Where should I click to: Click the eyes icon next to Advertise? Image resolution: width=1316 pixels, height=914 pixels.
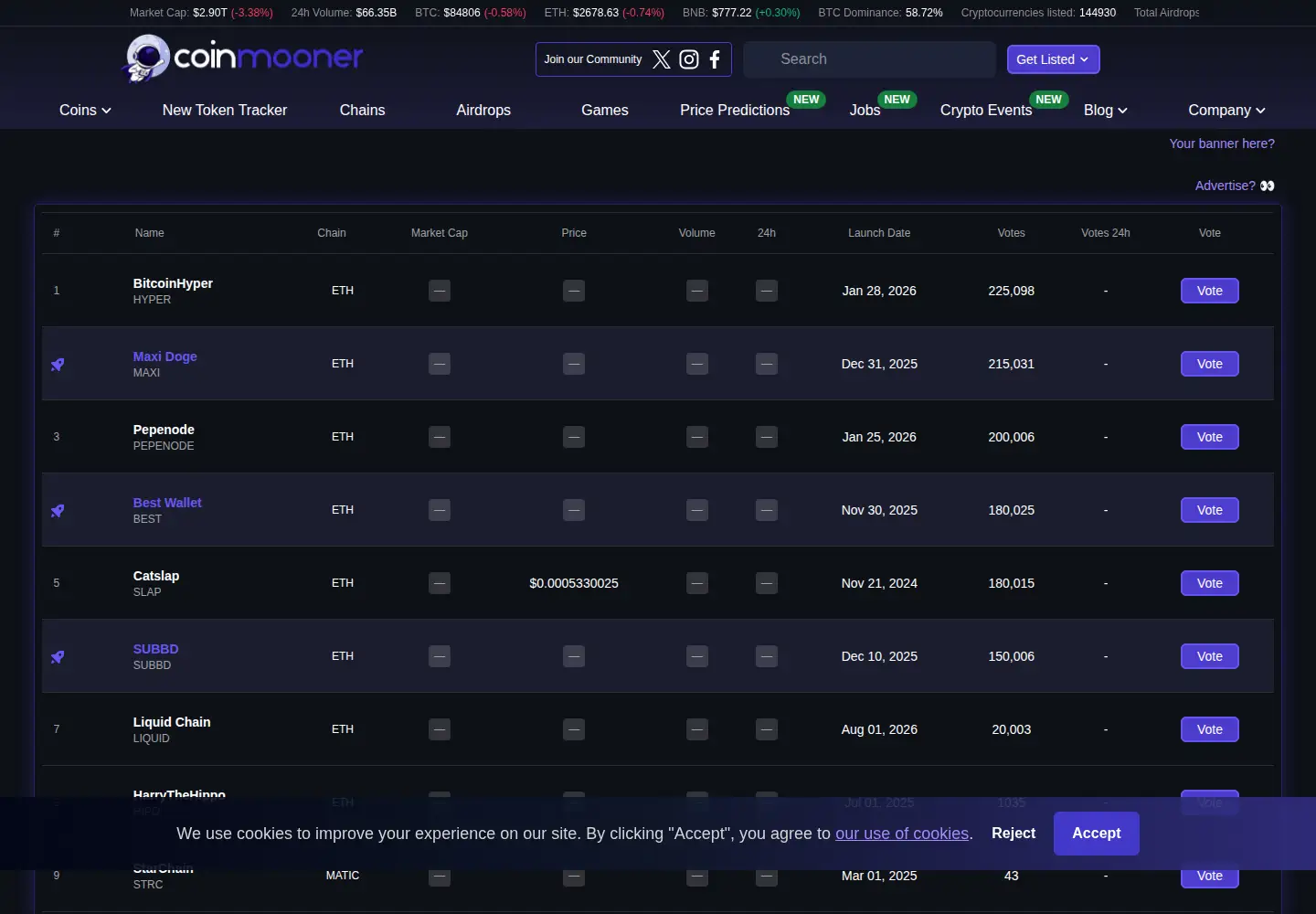[x=1268, y=186]
